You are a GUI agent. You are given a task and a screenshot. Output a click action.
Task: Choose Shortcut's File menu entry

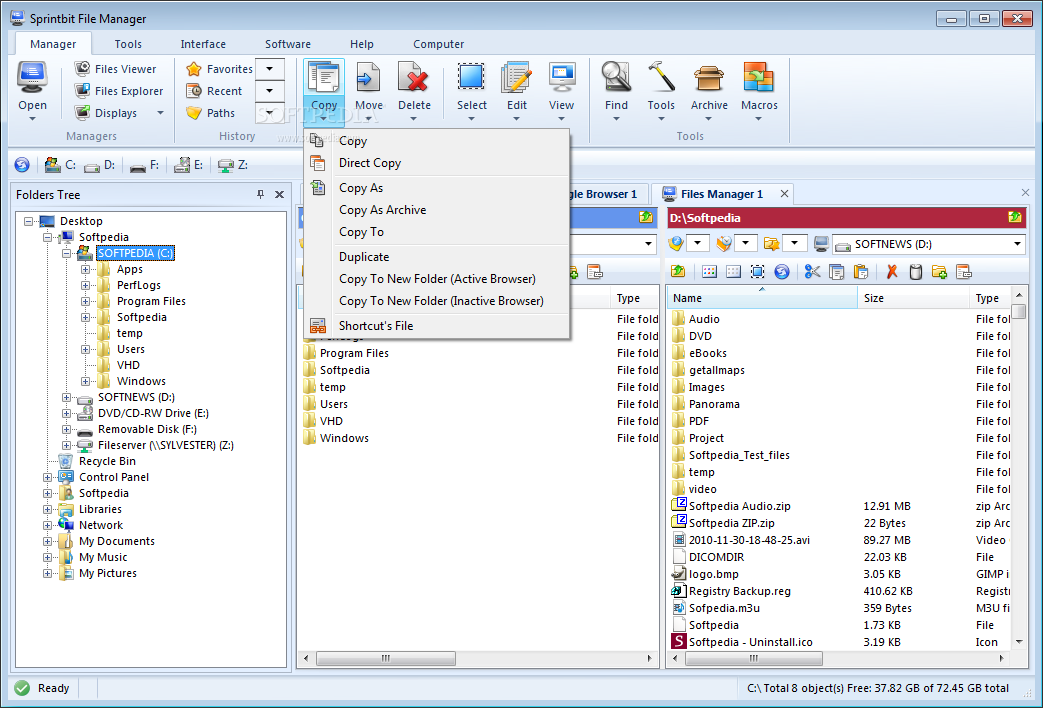[x=436, y=325]
